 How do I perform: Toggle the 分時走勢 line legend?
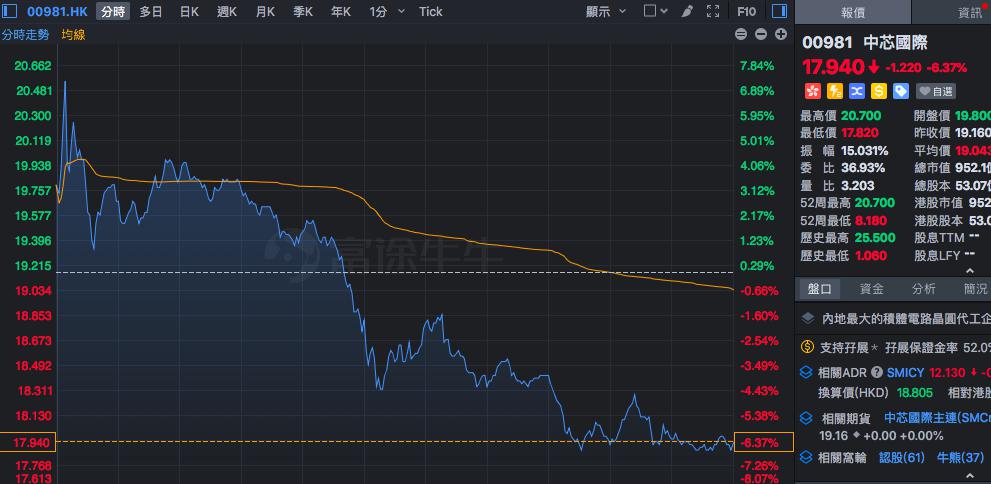click(25, 35)
